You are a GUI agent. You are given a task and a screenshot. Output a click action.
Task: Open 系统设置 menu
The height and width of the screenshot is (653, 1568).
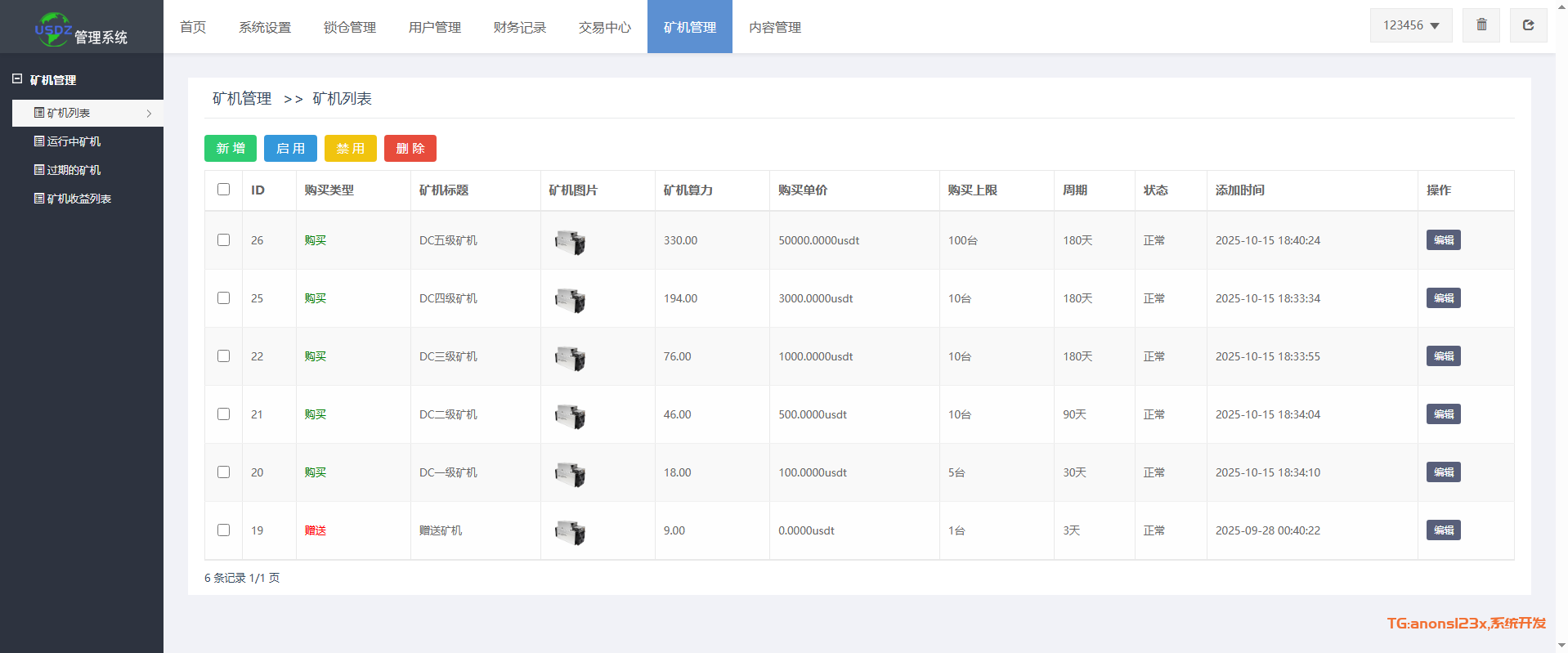point(265,27)
